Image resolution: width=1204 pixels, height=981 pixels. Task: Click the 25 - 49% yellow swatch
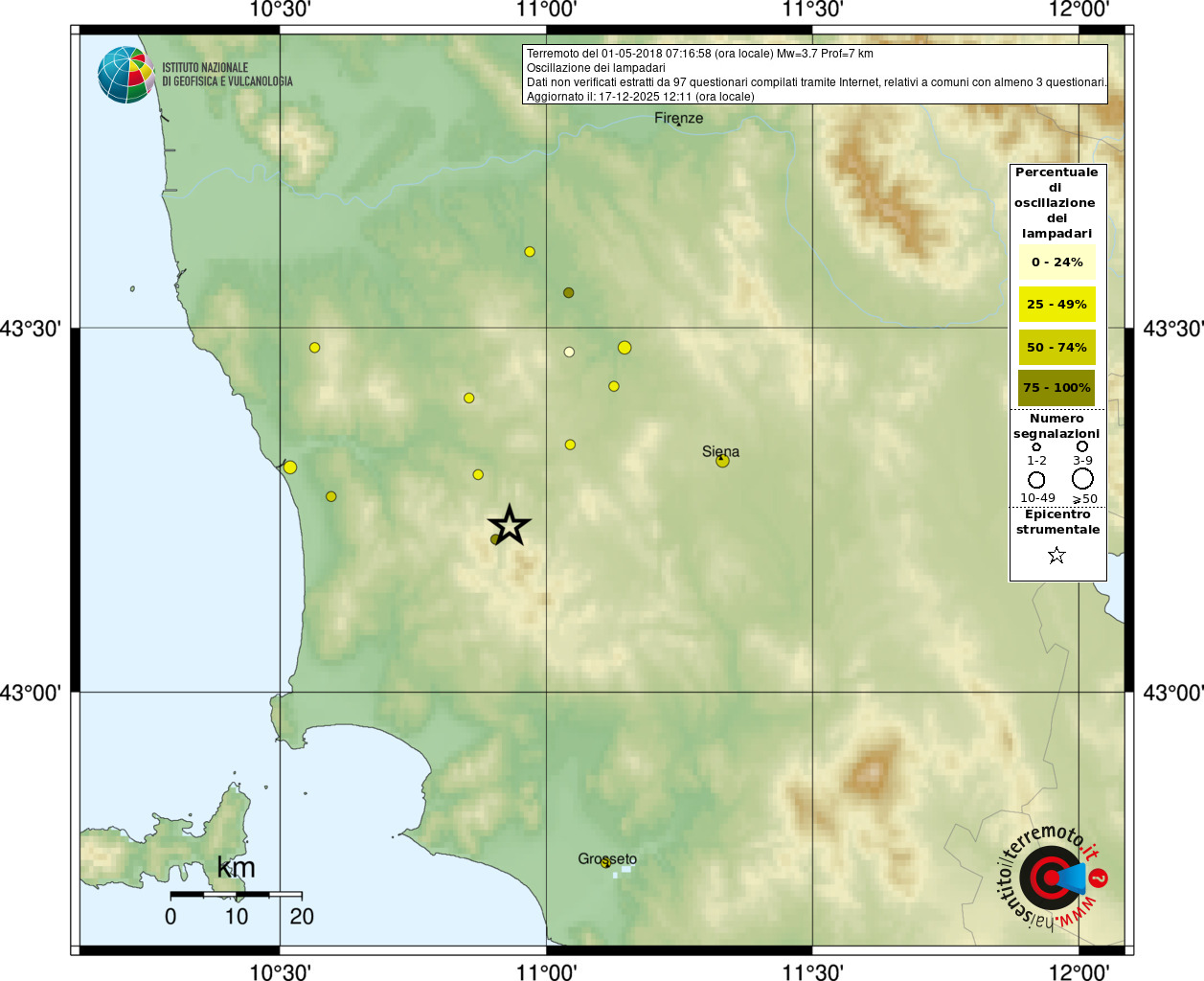tap(1056, 304)
